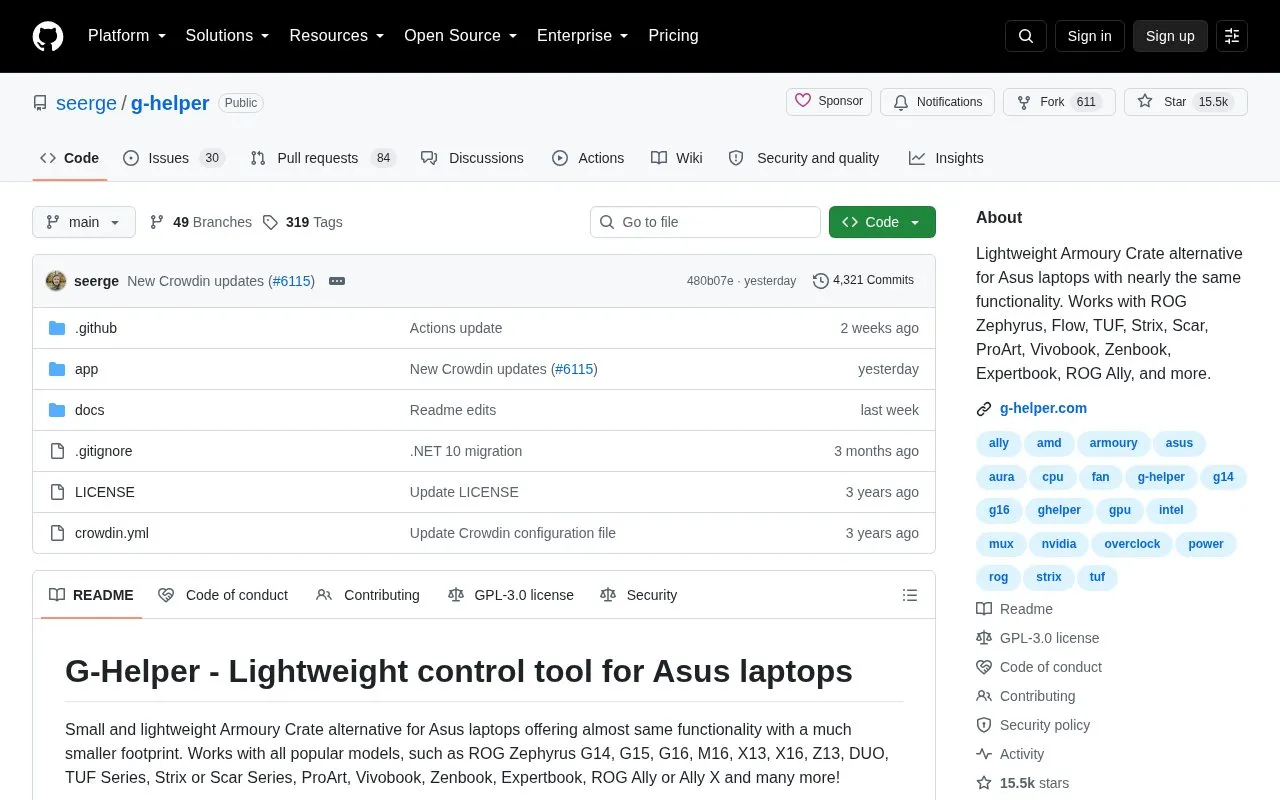Select the overclock topic tag
This screenshot has width=1280, height=800.
point(1132,544)
